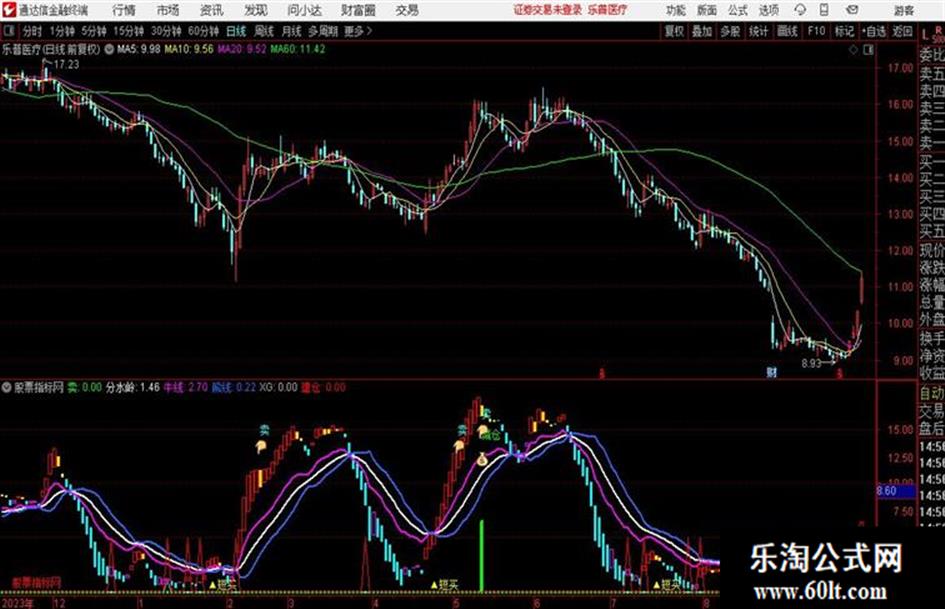945x609 pixels.
Task: Switch to 分时 chart period
Action: pos(33,31)
